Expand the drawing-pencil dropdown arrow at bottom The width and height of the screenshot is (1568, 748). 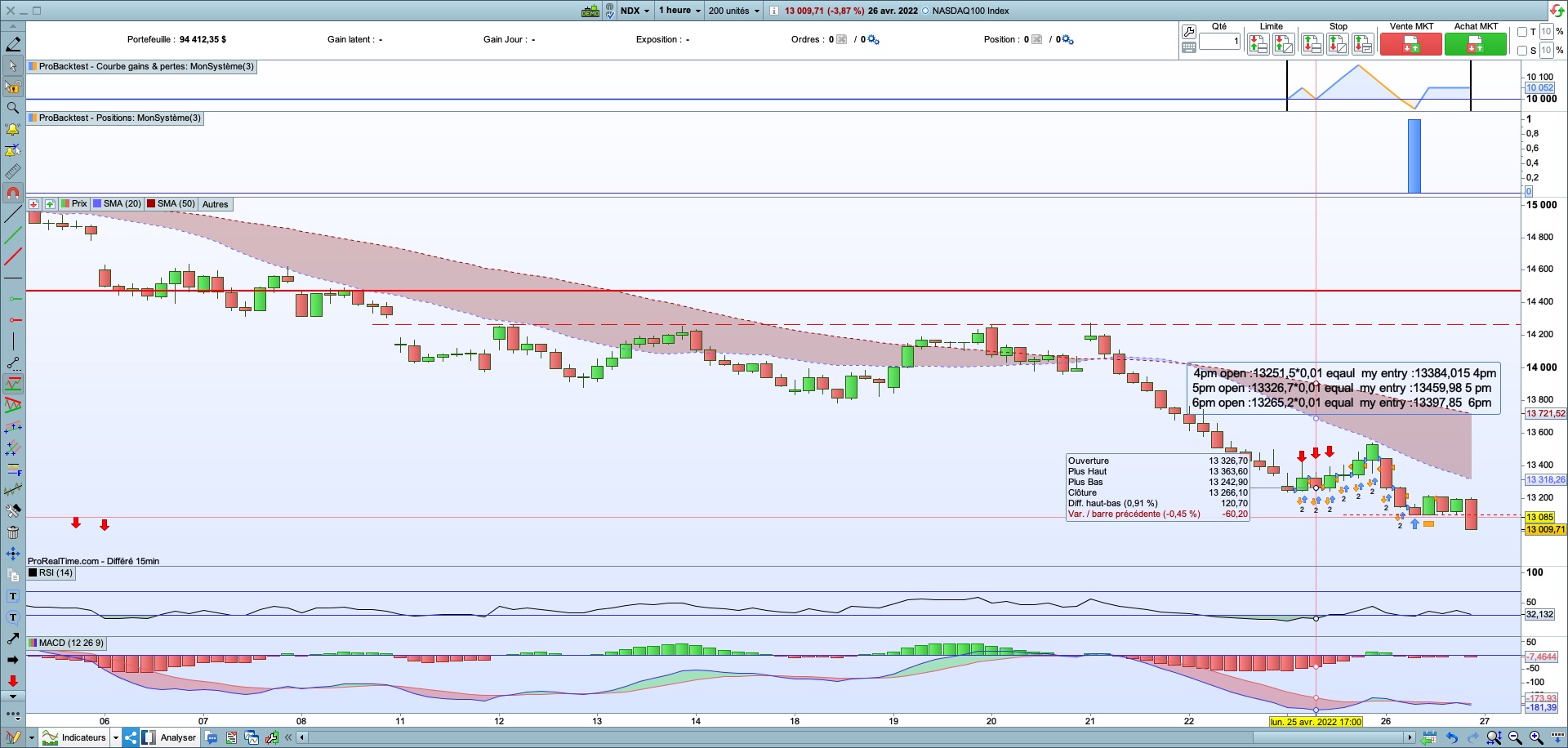[x=32, y=737]
